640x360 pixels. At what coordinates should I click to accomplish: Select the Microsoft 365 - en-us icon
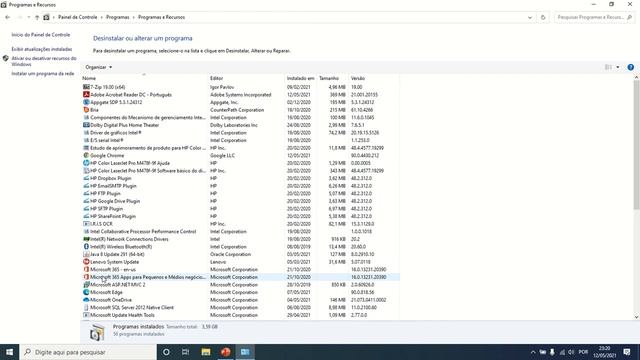(x=86, y=269)
